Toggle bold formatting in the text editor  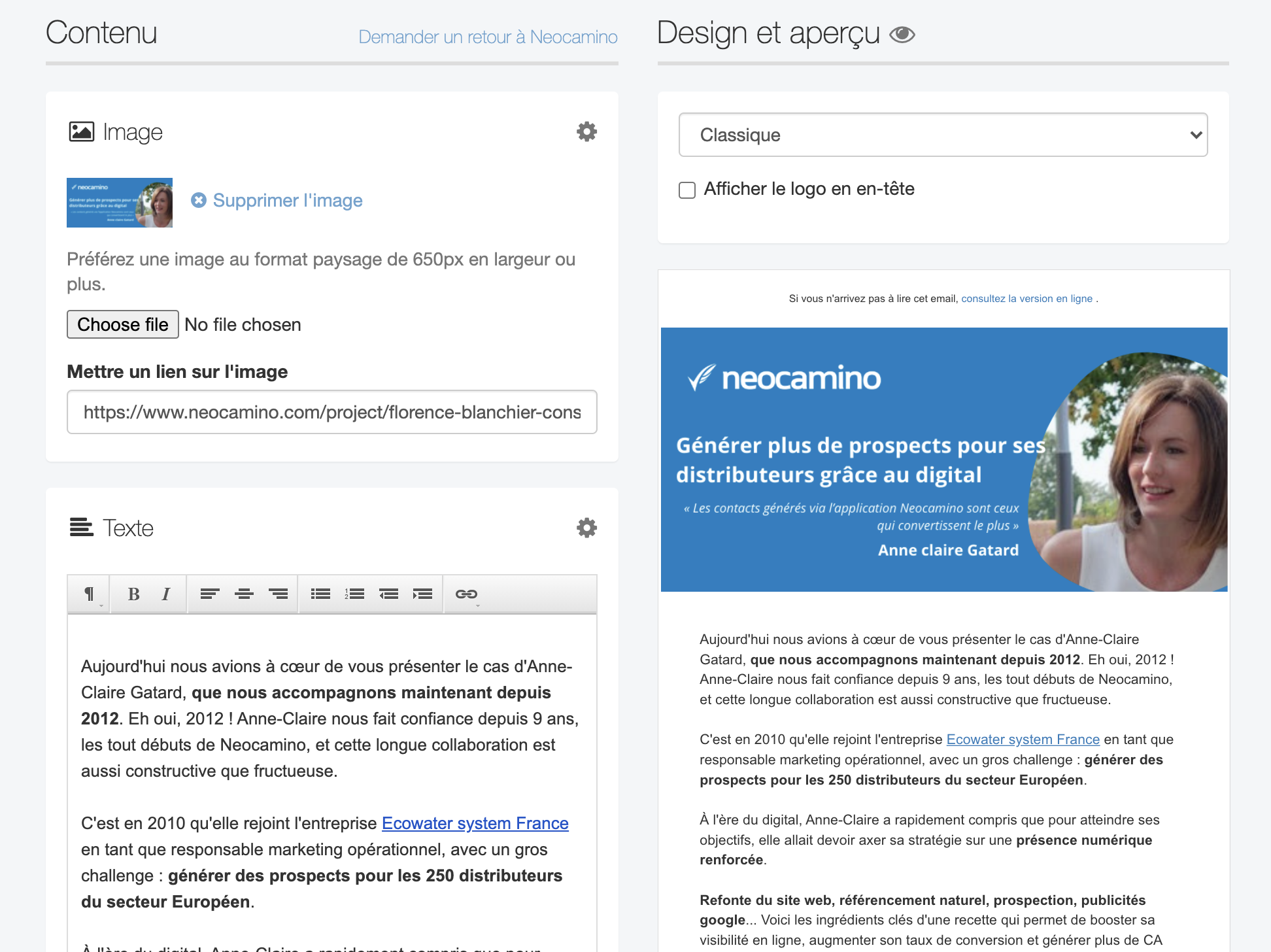[x=133, y=594]
